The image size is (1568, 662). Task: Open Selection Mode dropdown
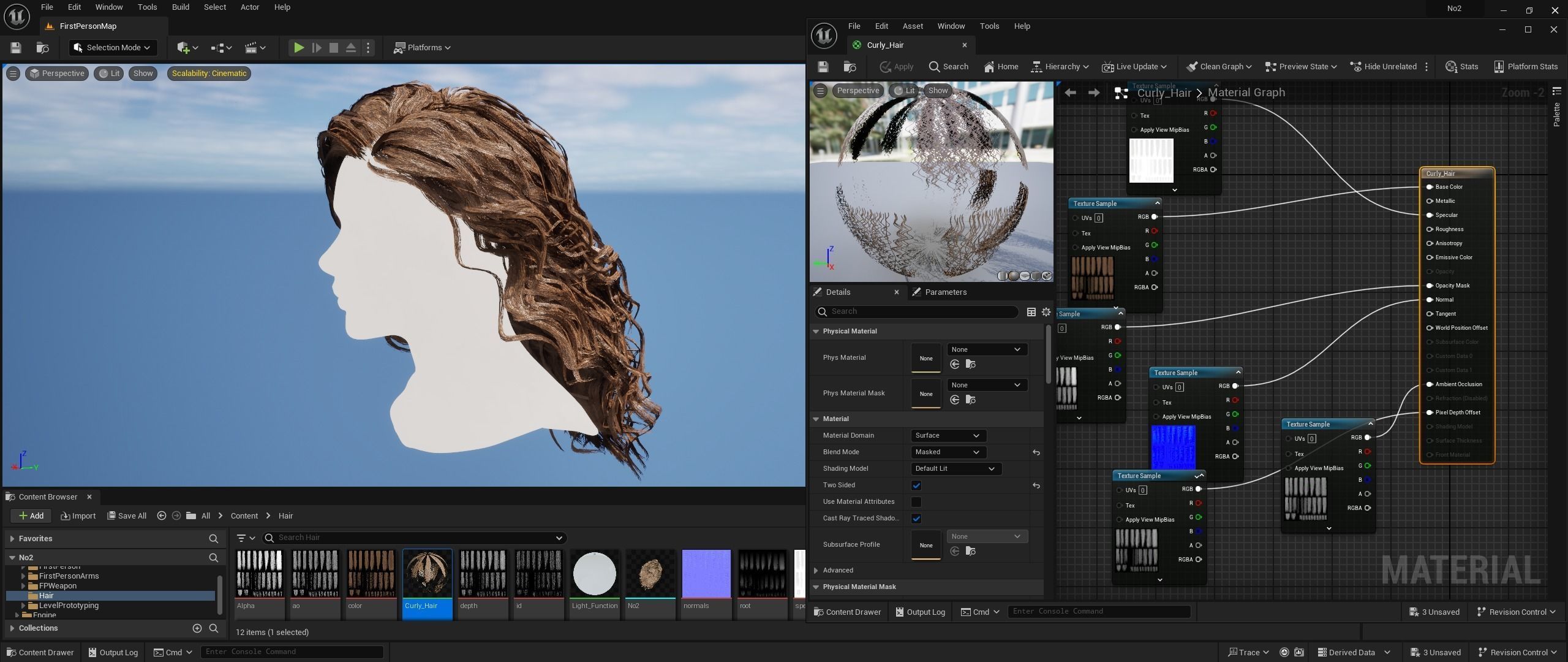point(113,48)
